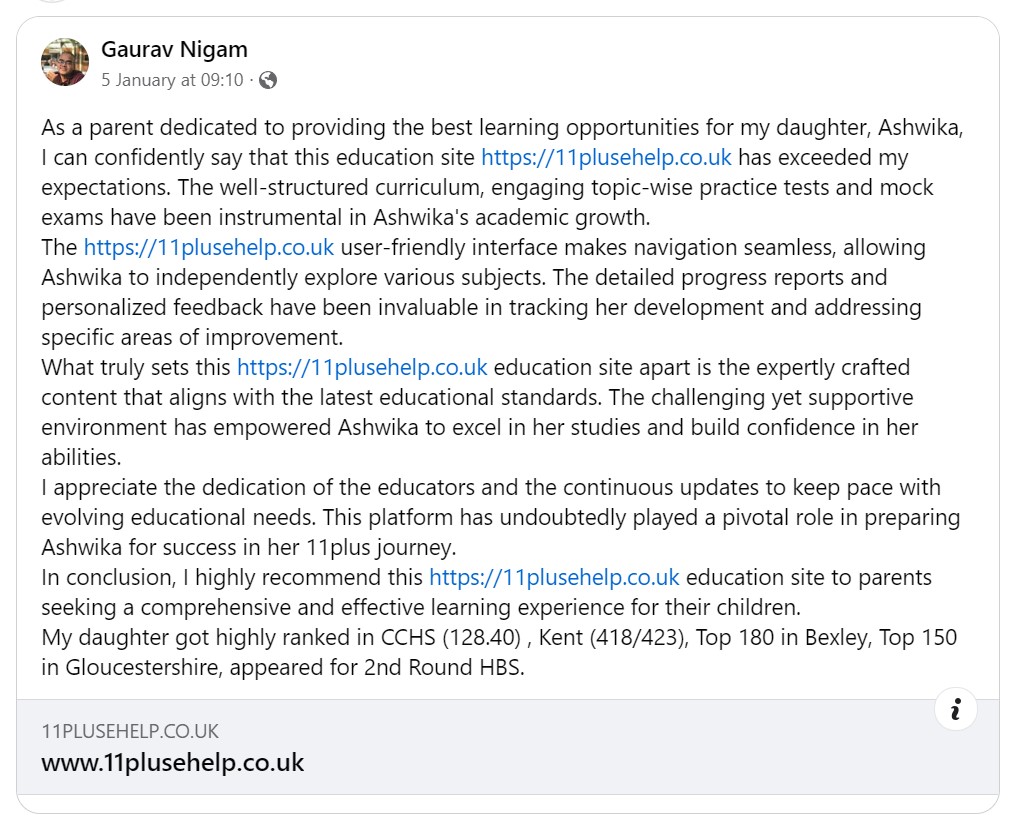1016x823 pixels.
Task: Follow the link after "What truly sets this"
Action: [x=362, y=367]
